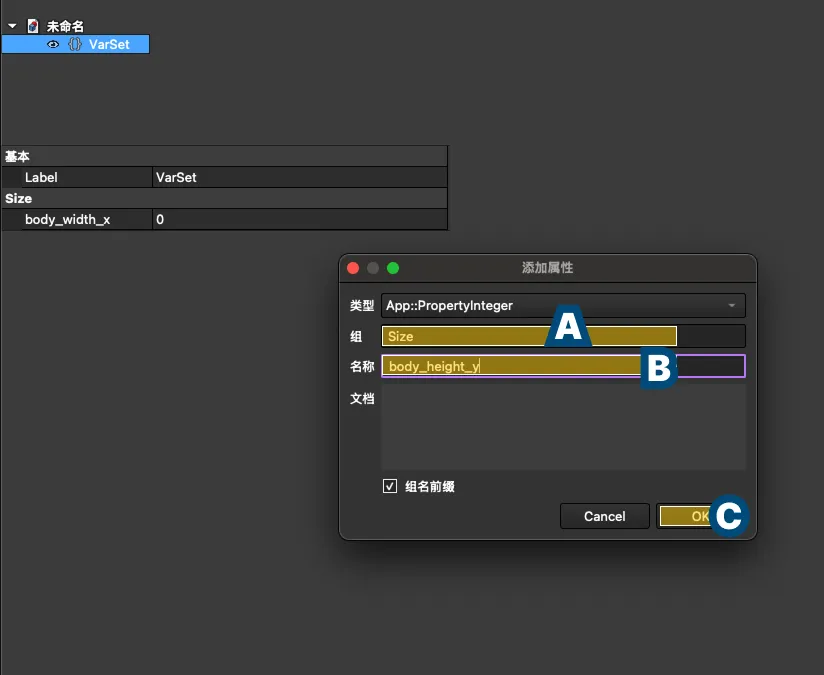Collapse the 未命名 document tree arrow
Image resolution: width=824 pixels, height=675 pixels.
pyautogui.click(x=13, y=26)
